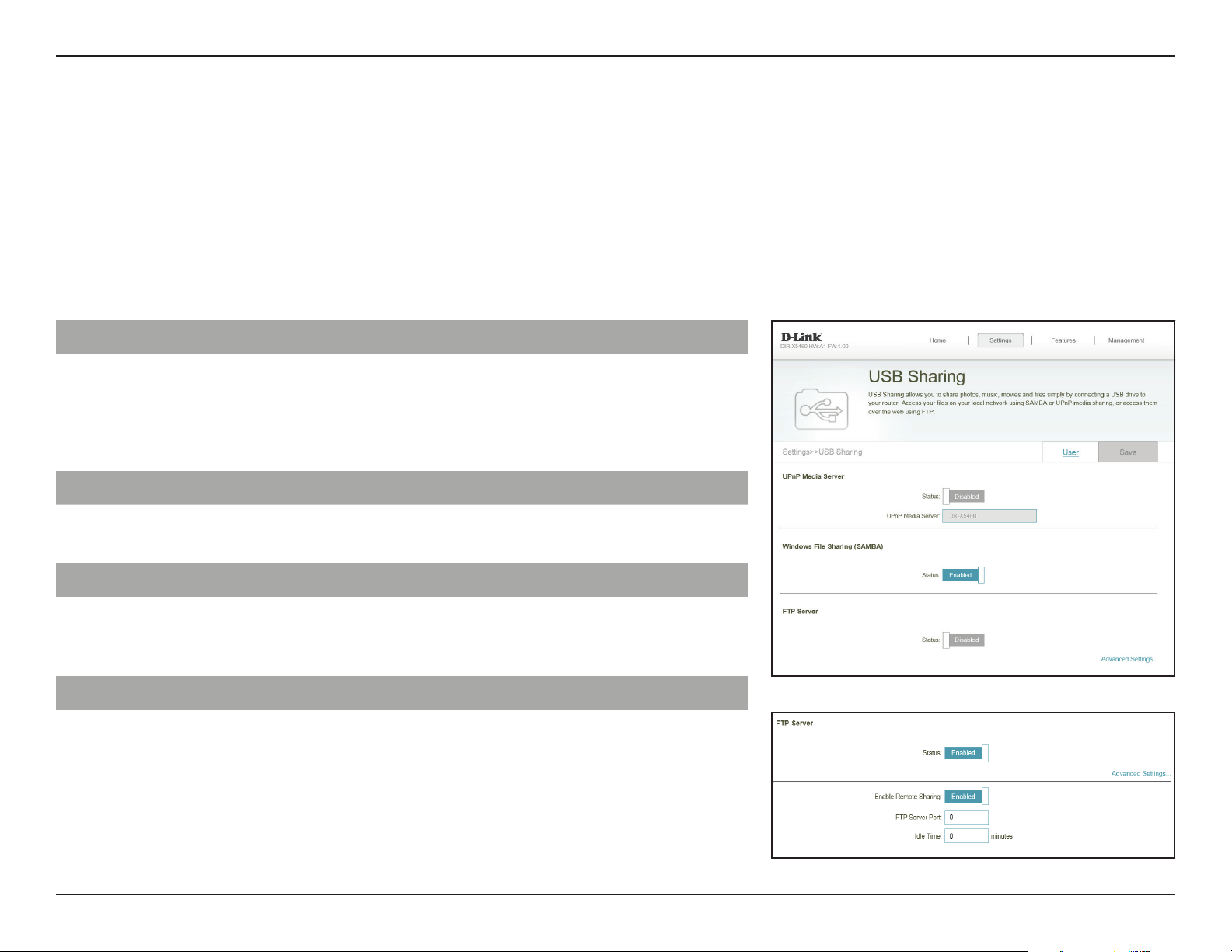The image size is (1232, 952).
Task: Open the Management tab
Action: coord(1126,340)
